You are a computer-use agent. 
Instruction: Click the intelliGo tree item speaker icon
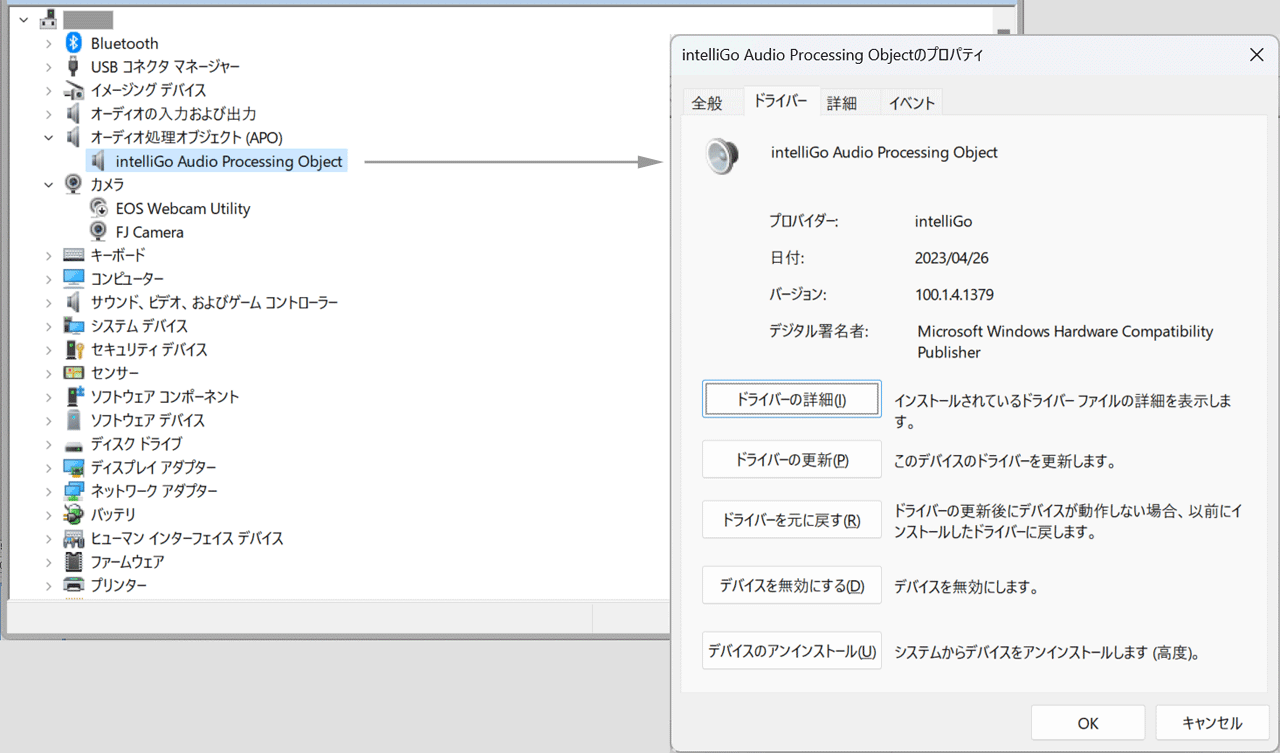98,161
